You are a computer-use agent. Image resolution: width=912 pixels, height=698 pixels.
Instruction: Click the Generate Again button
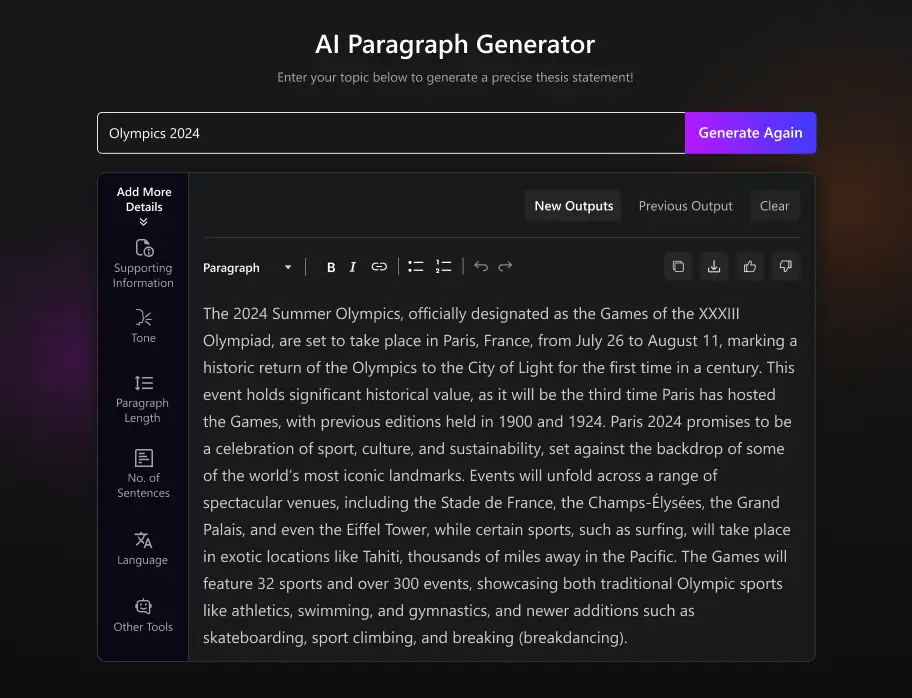pos(750,133)
